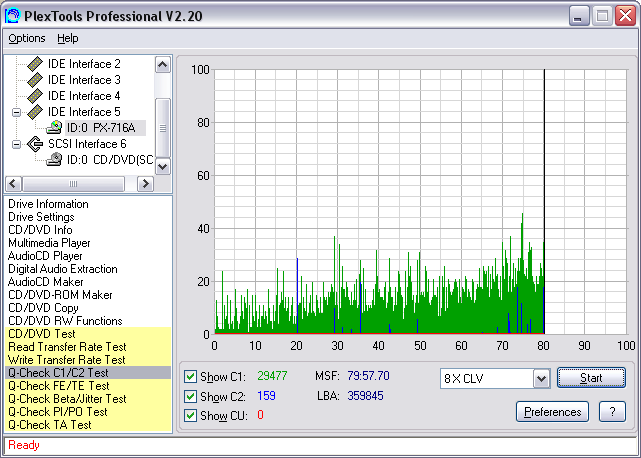Select IDE Interface 2 in device tree

click(x=84, y=64)
